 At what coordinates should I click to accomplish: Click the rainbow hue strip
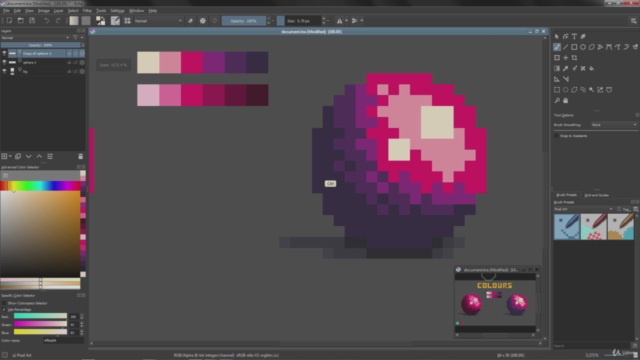(x=40, y=186)
